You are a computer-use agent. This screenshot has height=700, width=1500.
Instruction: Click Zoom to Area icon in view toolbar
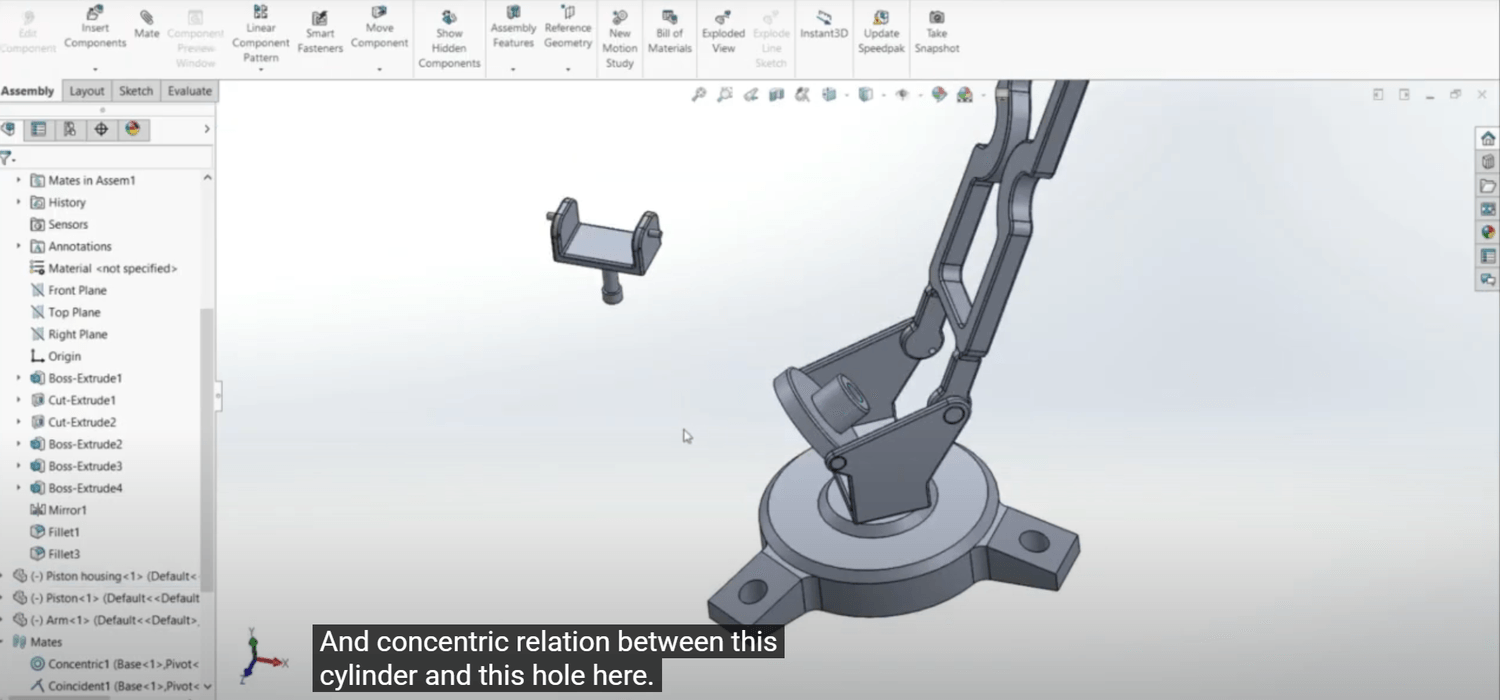pos(725,94)
